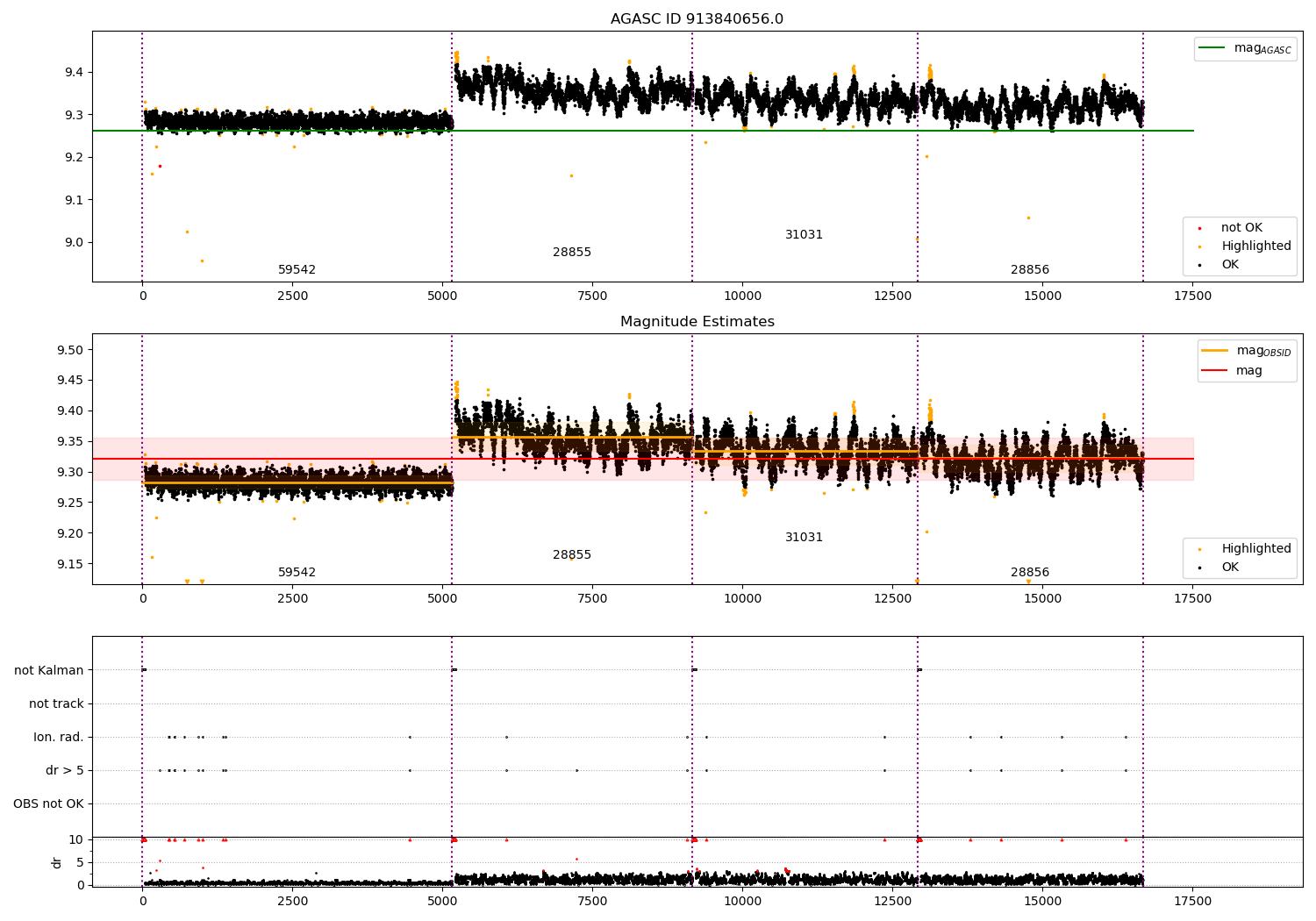This screenshot has height=921, width=1316.
Task: Click the 17500 x-tick in top plot
Action: click(1192, 296)
